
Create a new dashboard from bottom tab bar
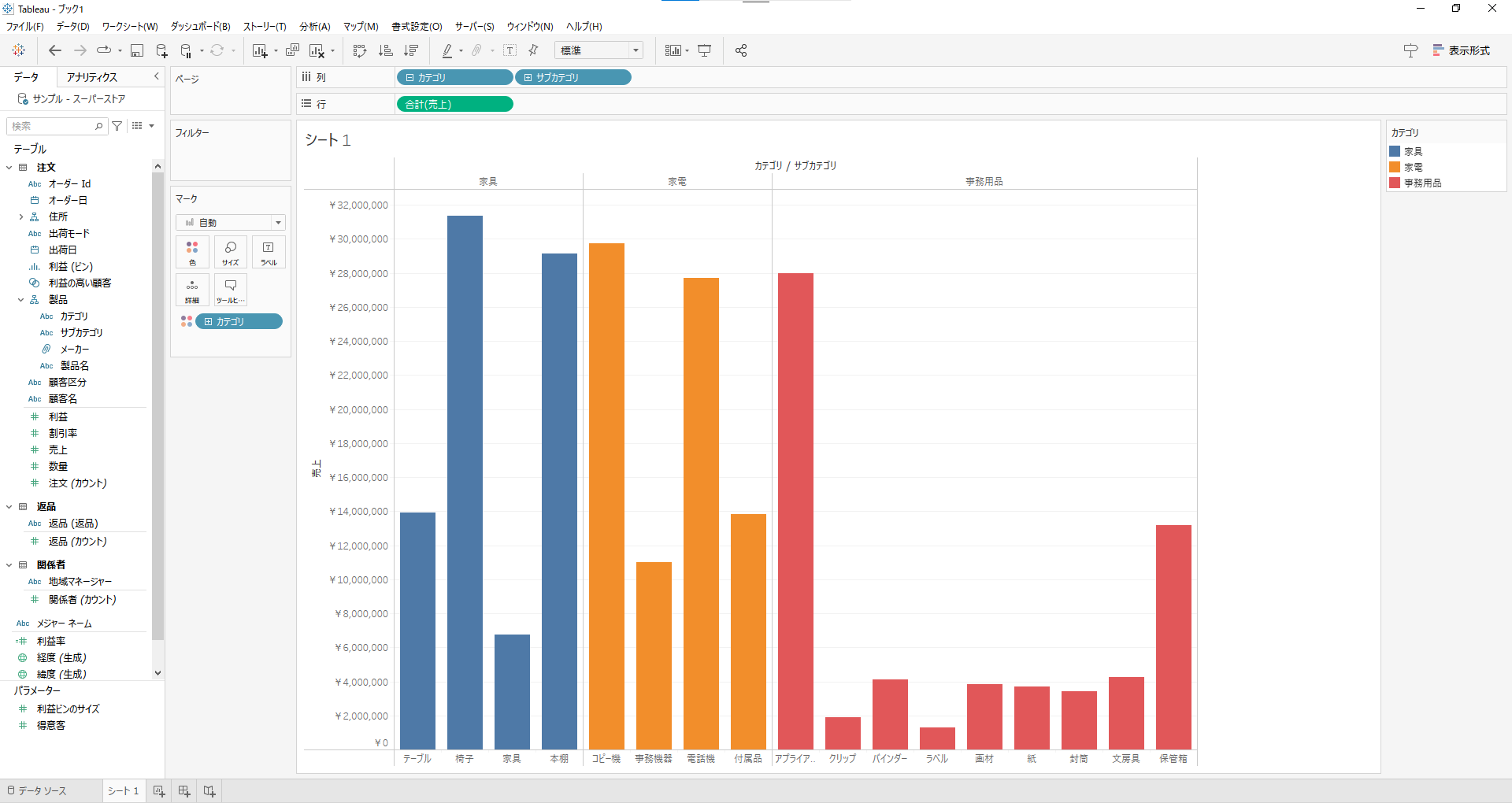coord(184,791)
